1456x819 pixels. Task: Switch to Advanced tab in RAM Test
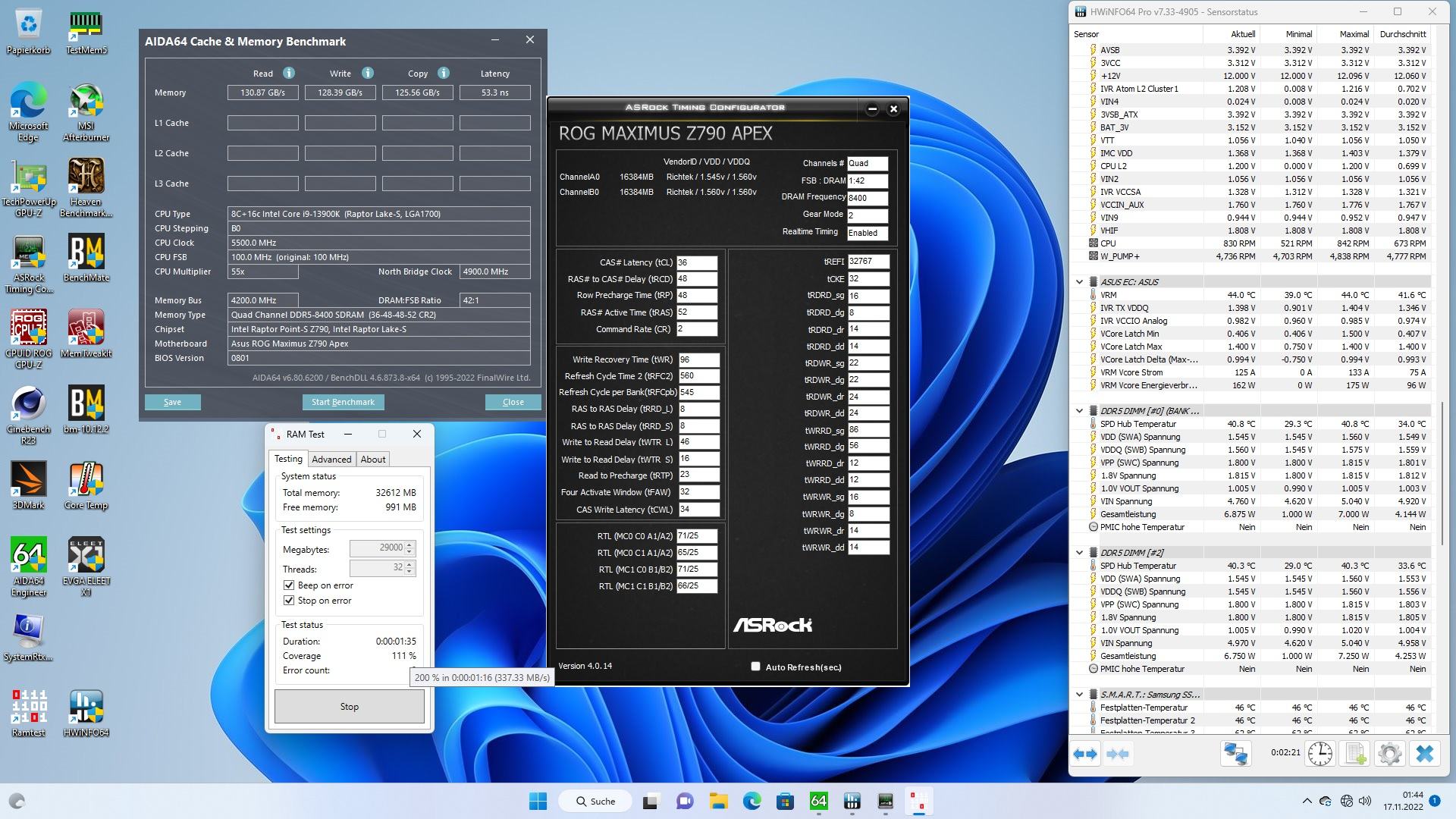click(330, 458)
